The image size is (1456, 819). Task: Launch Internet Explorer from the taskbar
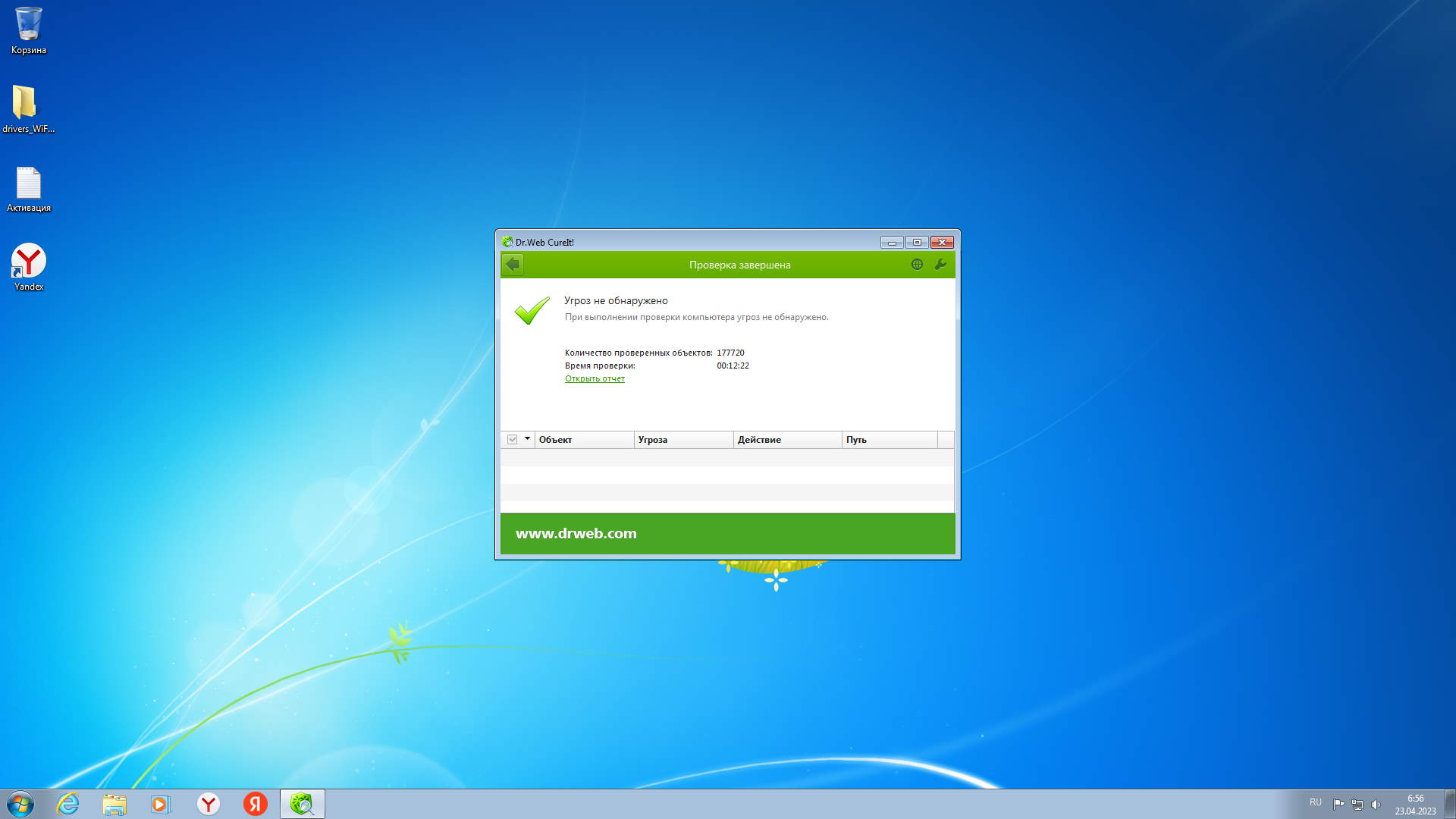[68, 804]
